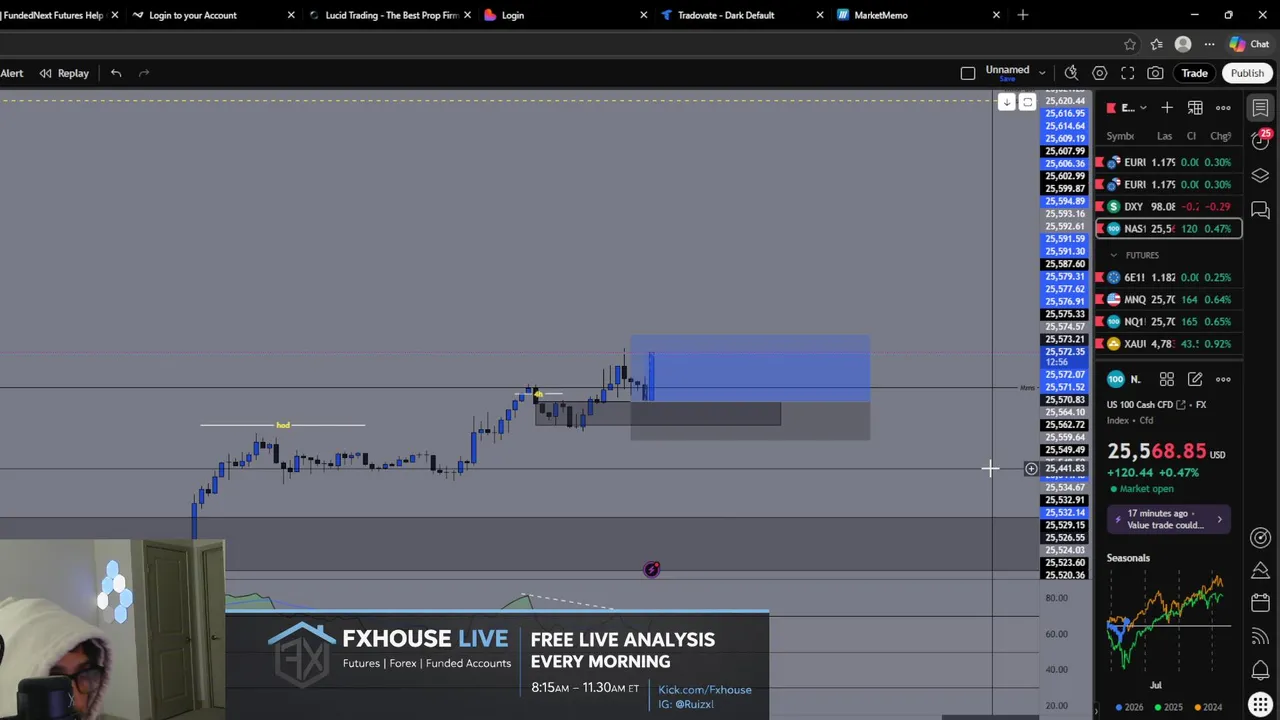Click the Unnamed layout save name

(1007, 72)
